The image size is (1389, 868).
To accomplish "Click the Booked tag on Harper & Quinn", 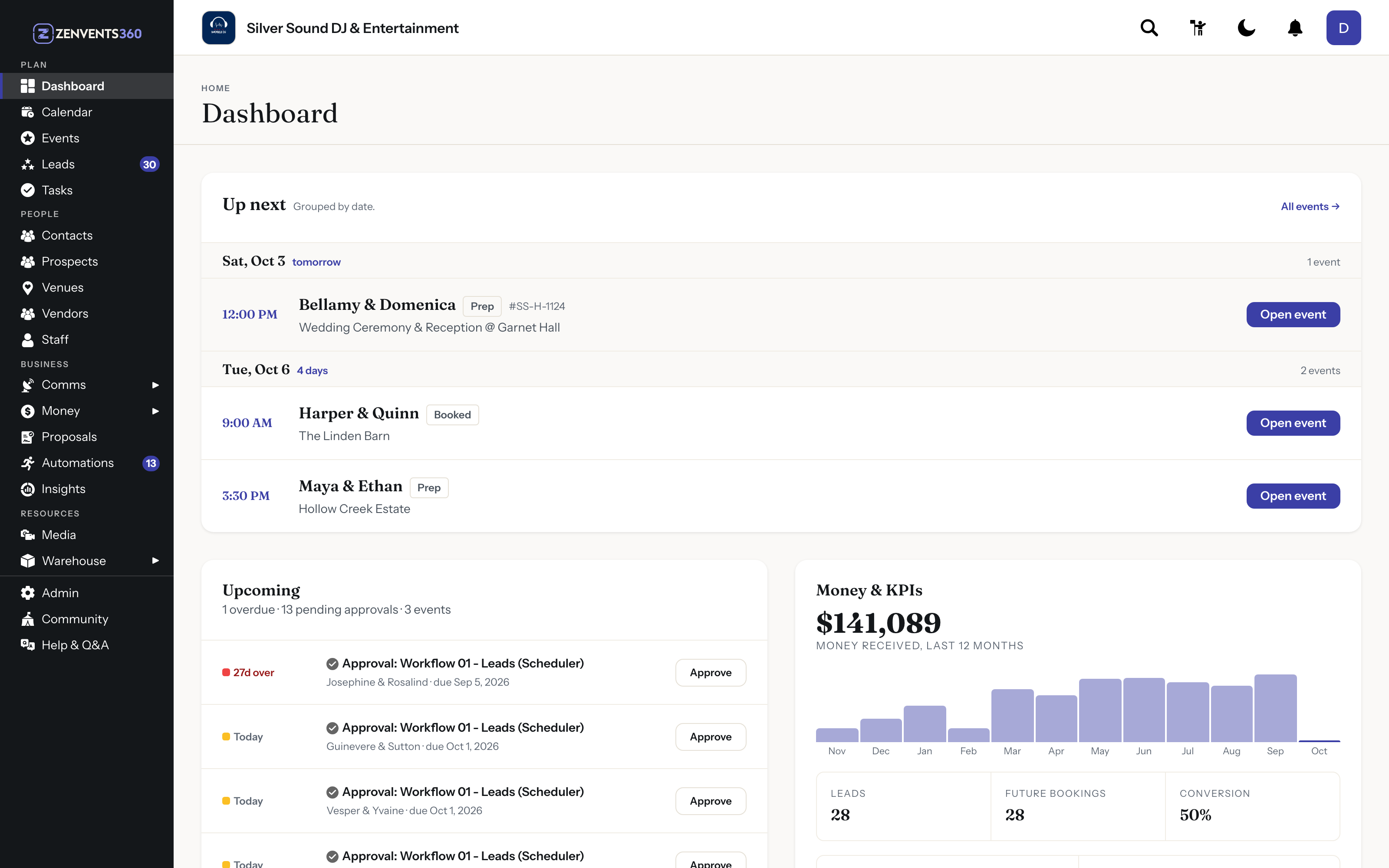I will coord(452,415).
